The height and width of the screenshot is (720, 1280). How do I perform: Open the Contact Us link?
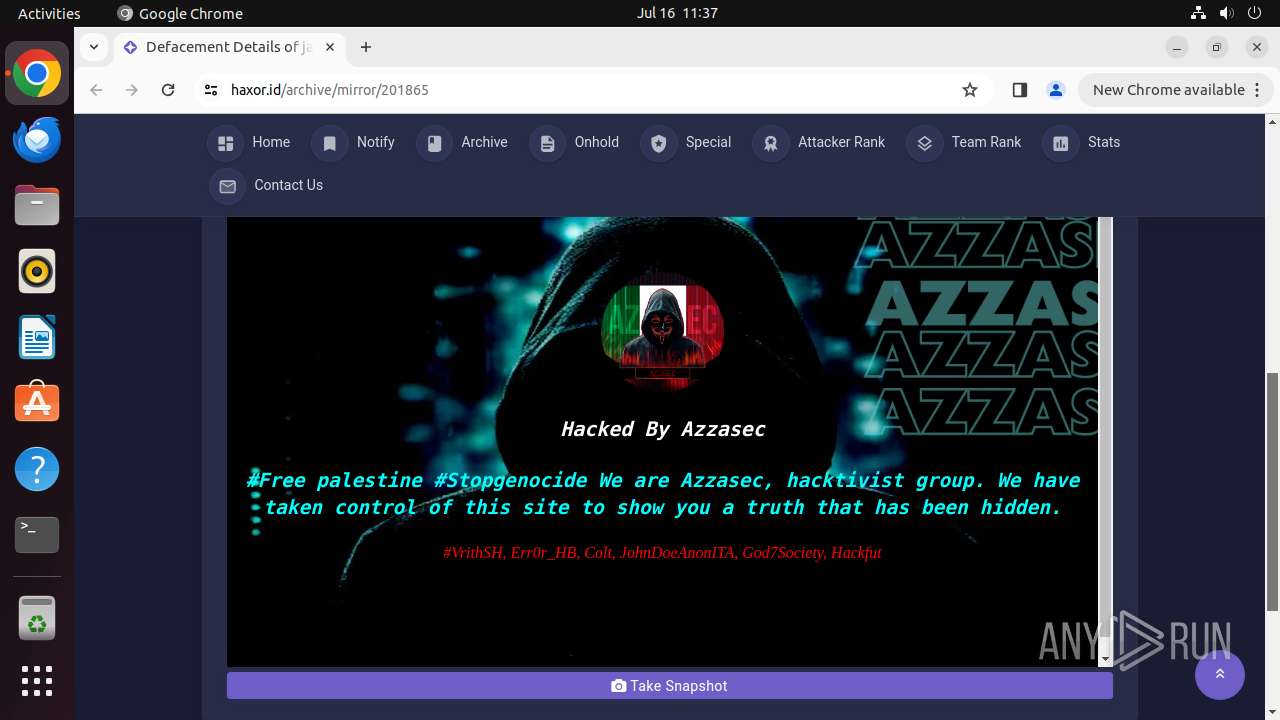pyautogui.click(x=288, y=185)
